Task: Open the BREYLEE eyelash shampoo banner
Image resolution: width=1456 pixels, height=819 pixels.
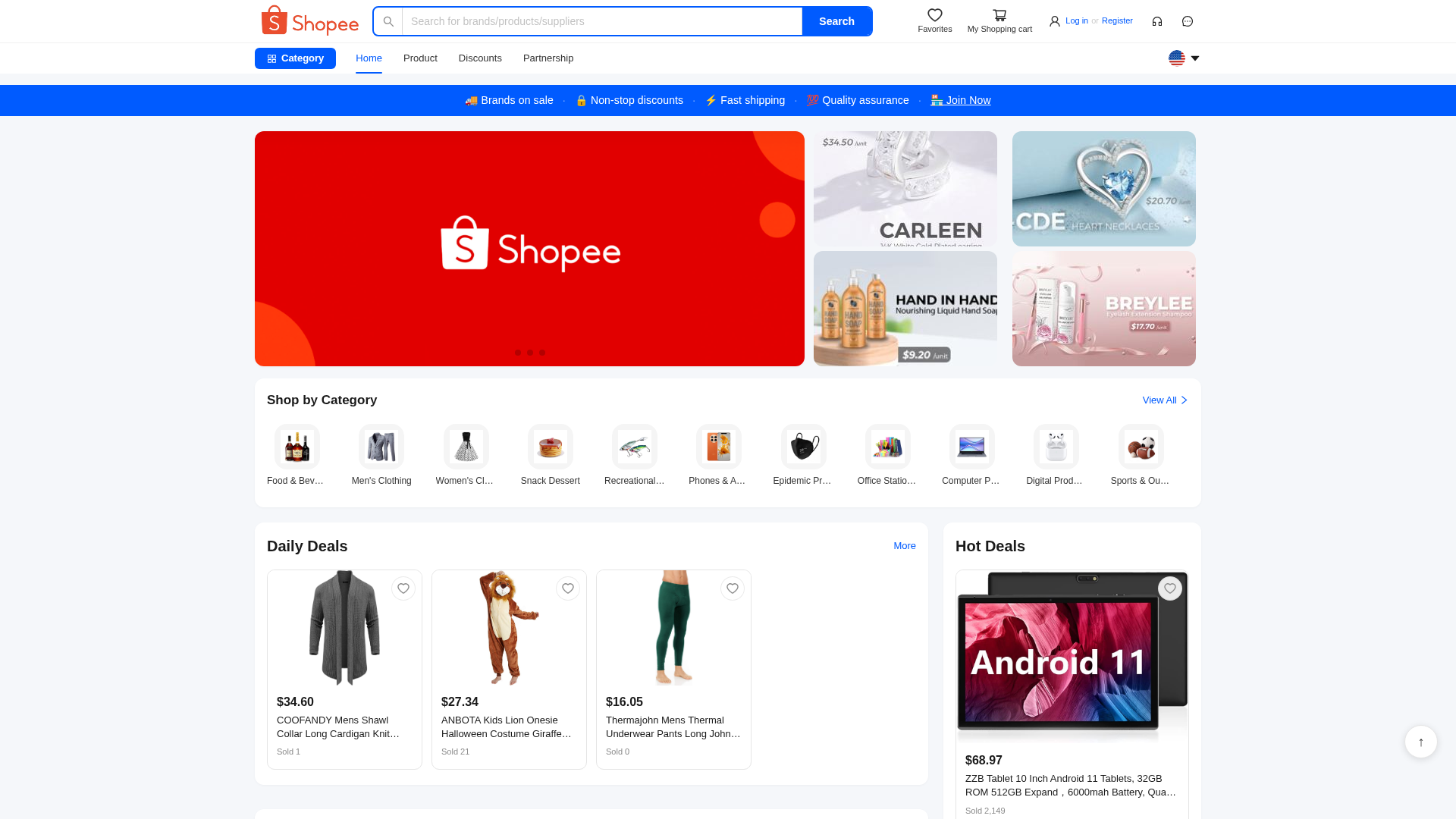Action: pyautogui.click(x=1104, y=309)
